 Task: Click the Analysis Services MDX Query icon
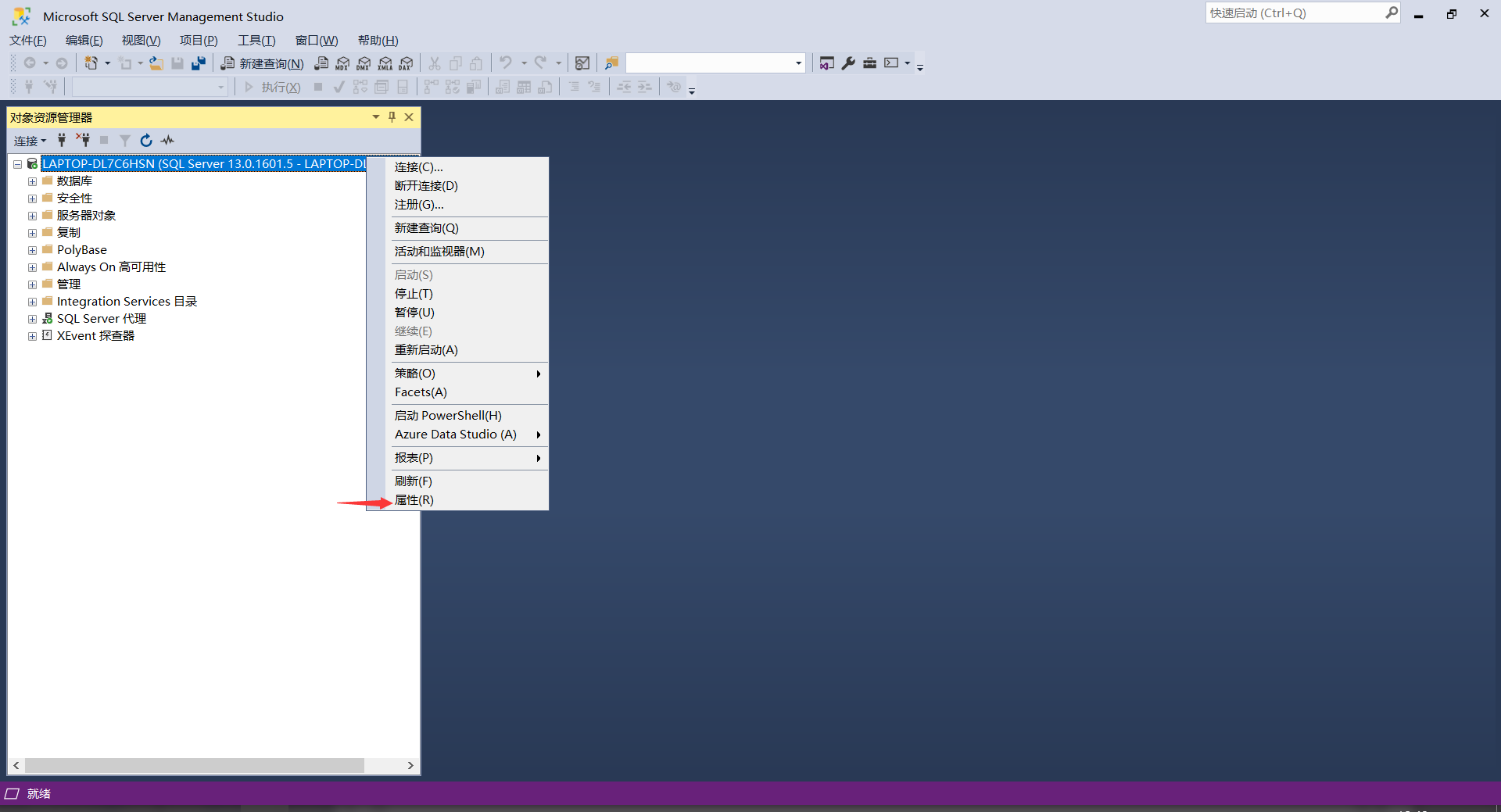(342, 63)
